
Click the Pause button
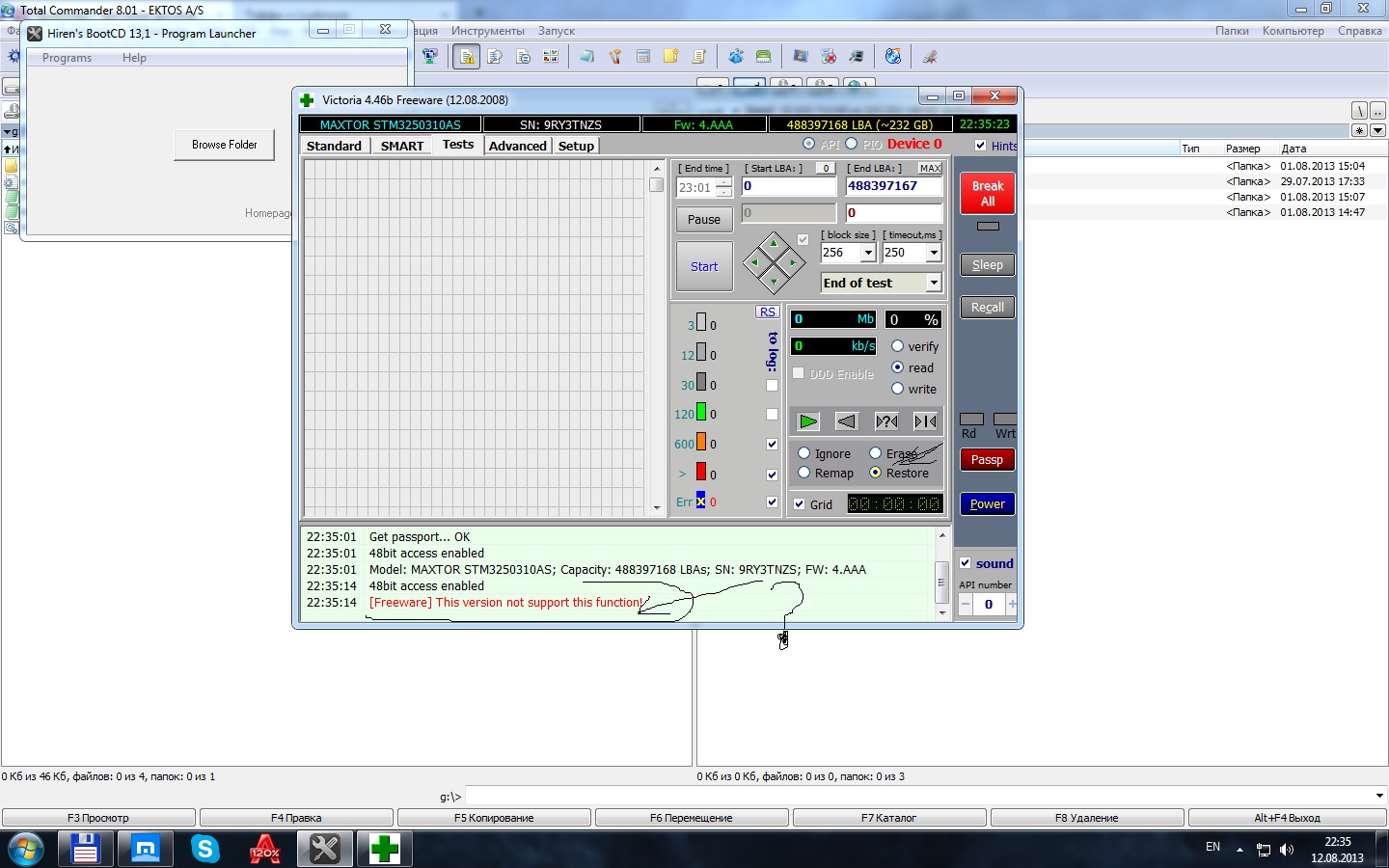(704, 219)
